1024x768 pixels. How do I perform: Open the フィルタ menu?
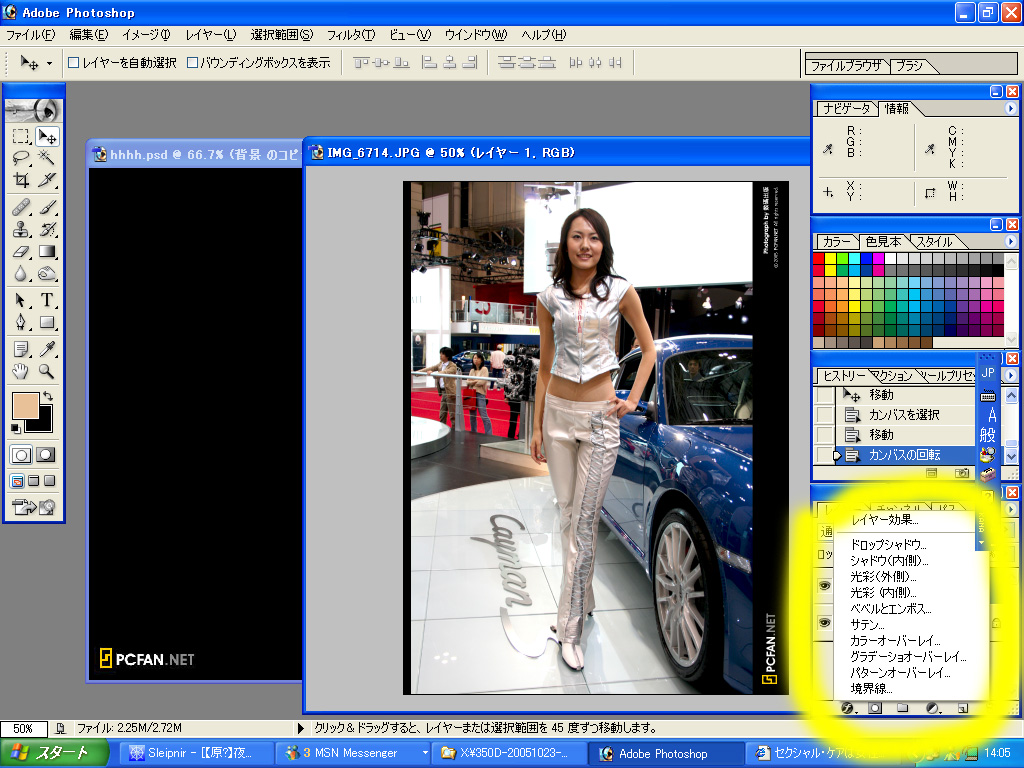[x=351, y=35]
